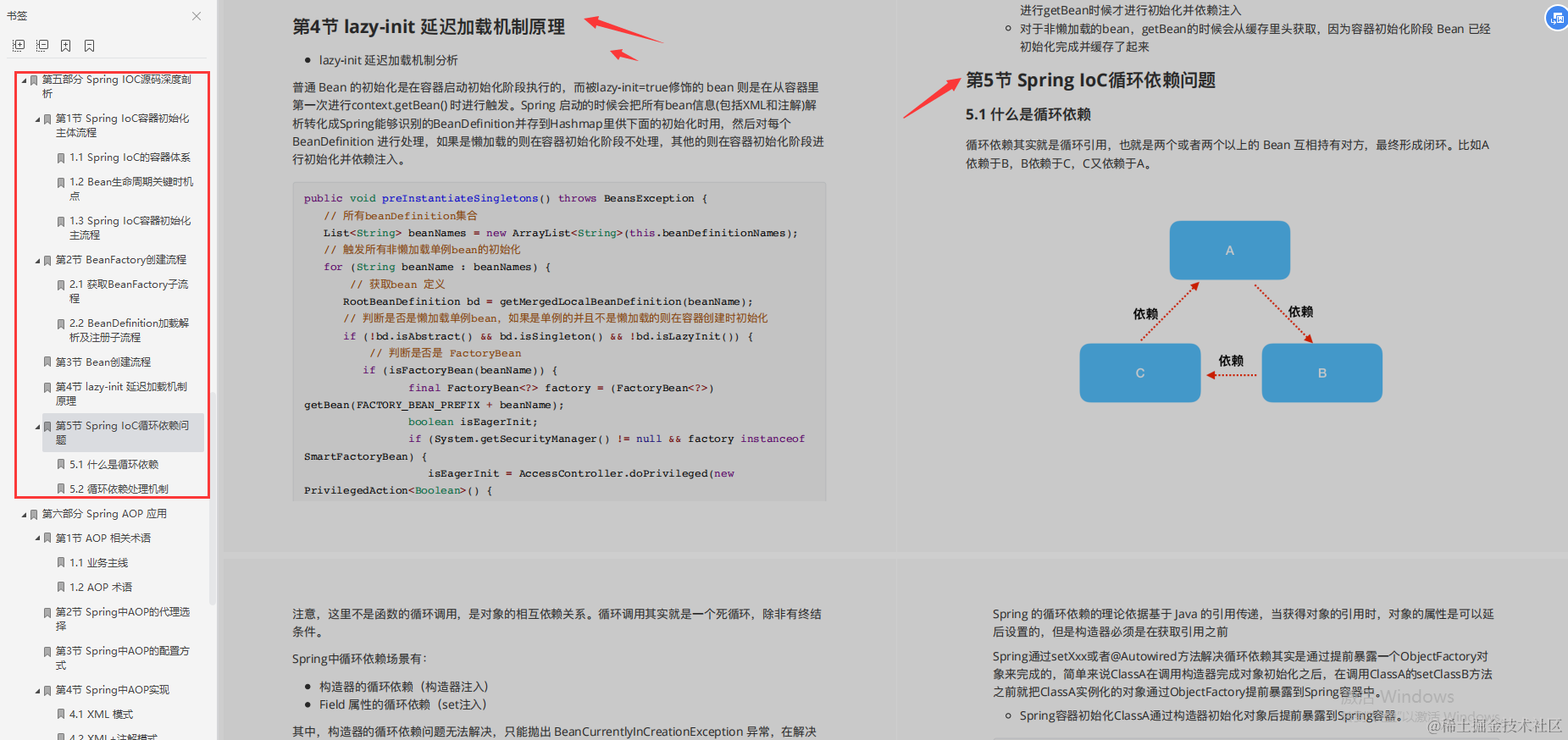Viewport: 1568px width, 740px height.
Task: Click bookmark icon beside 4.1 XML 模式
Action: click(61, 715)
